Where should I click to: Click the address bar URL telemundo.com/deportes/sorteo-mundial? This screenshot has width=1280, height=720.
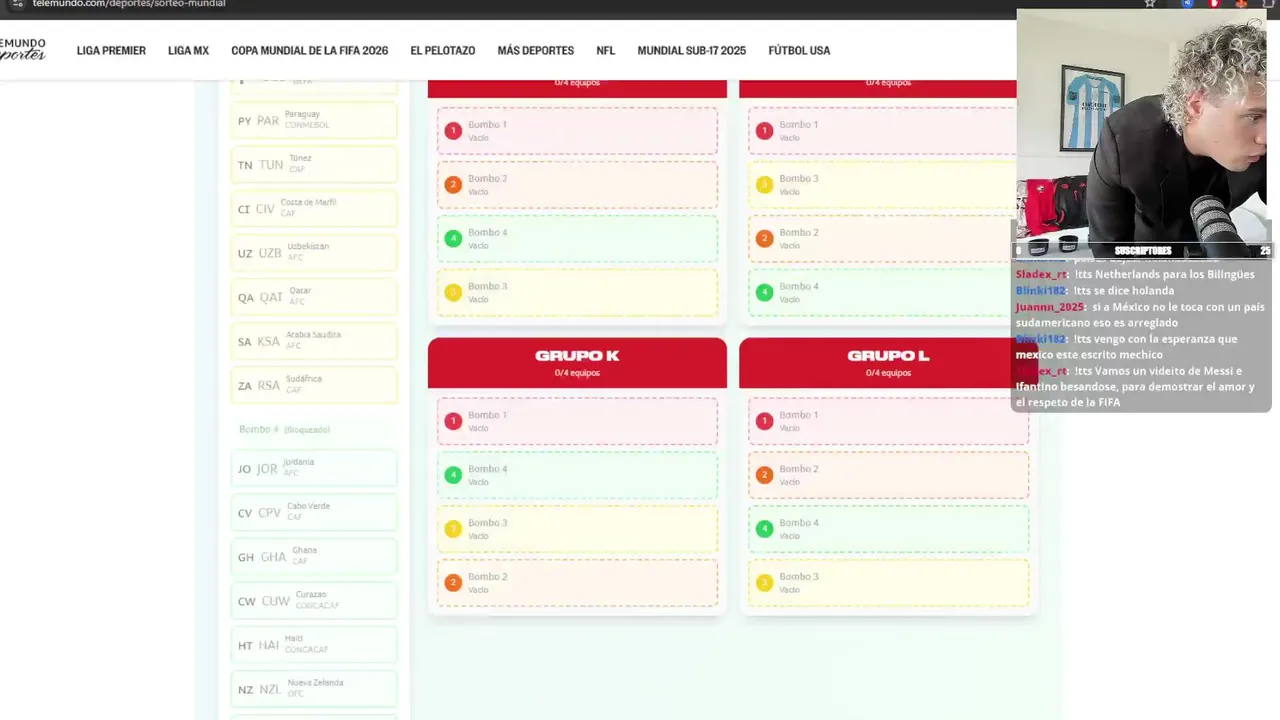129,4
